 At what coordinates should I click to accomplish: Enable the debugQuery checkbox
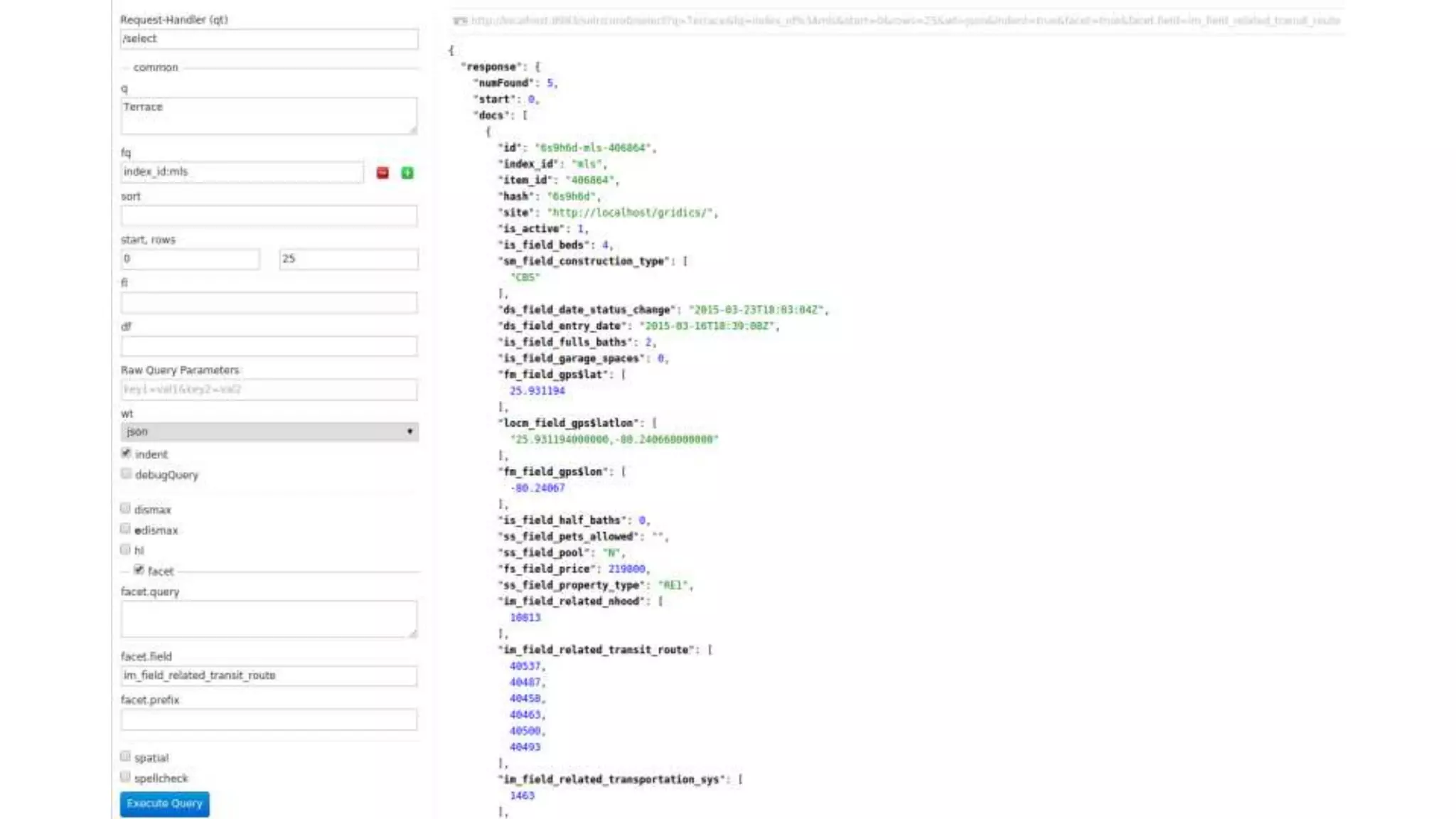127,474
